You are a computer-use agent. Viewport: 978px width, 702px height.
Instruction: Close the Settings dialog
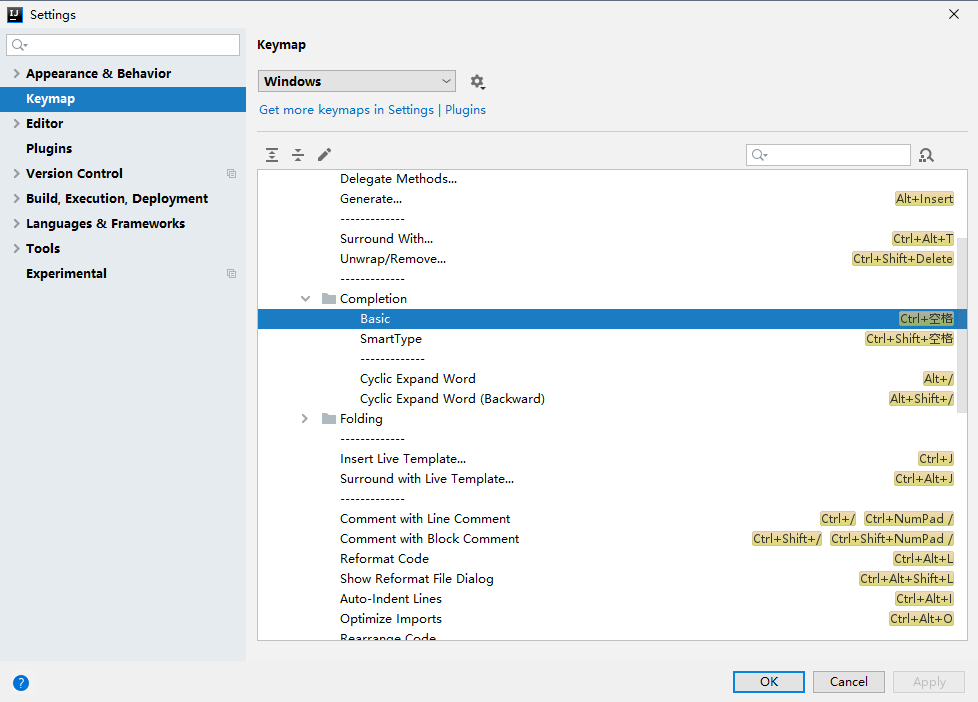coord(954,14)
